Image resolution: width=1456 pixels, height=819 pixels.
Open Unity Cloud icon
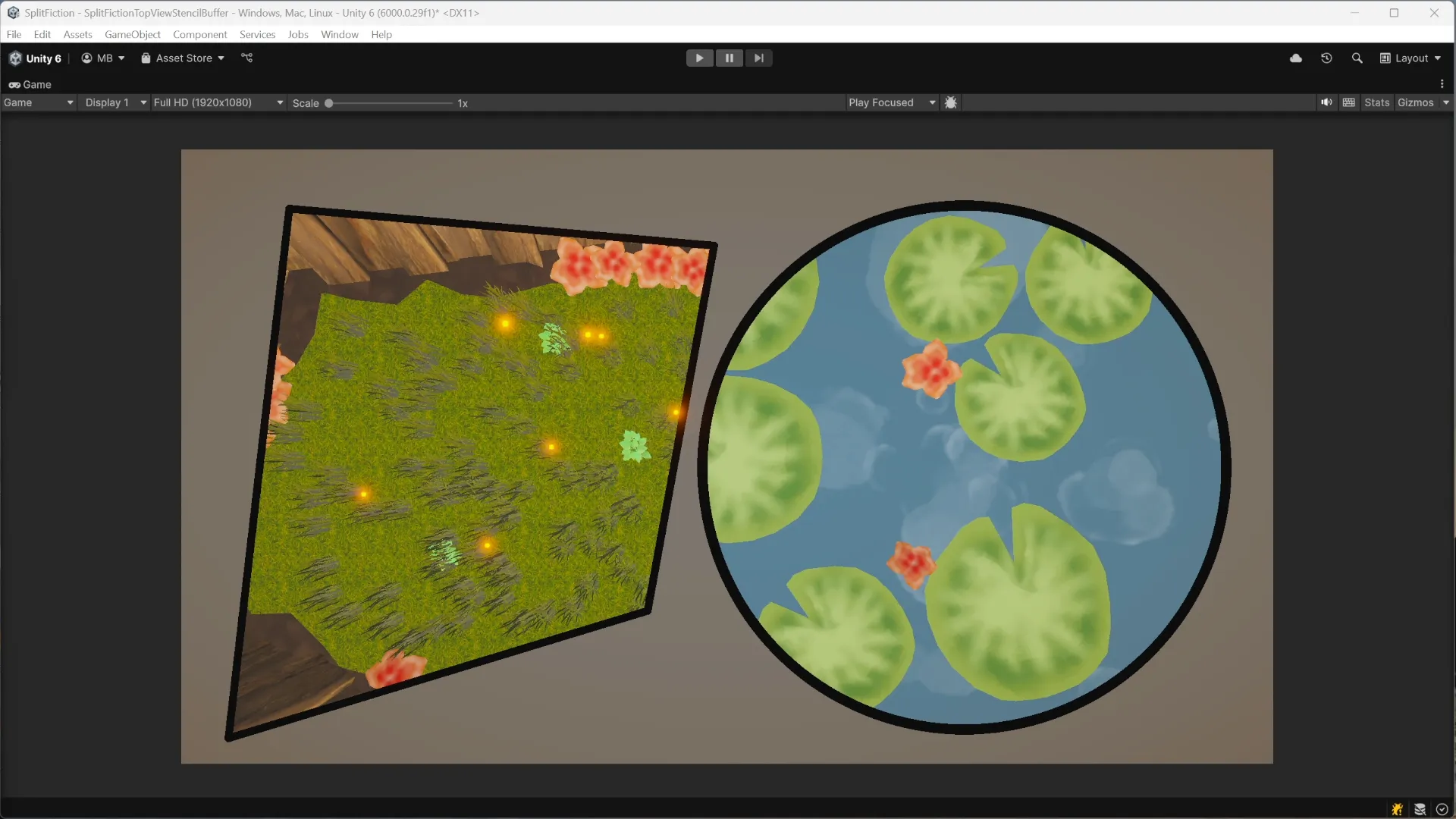(1296, 58)
